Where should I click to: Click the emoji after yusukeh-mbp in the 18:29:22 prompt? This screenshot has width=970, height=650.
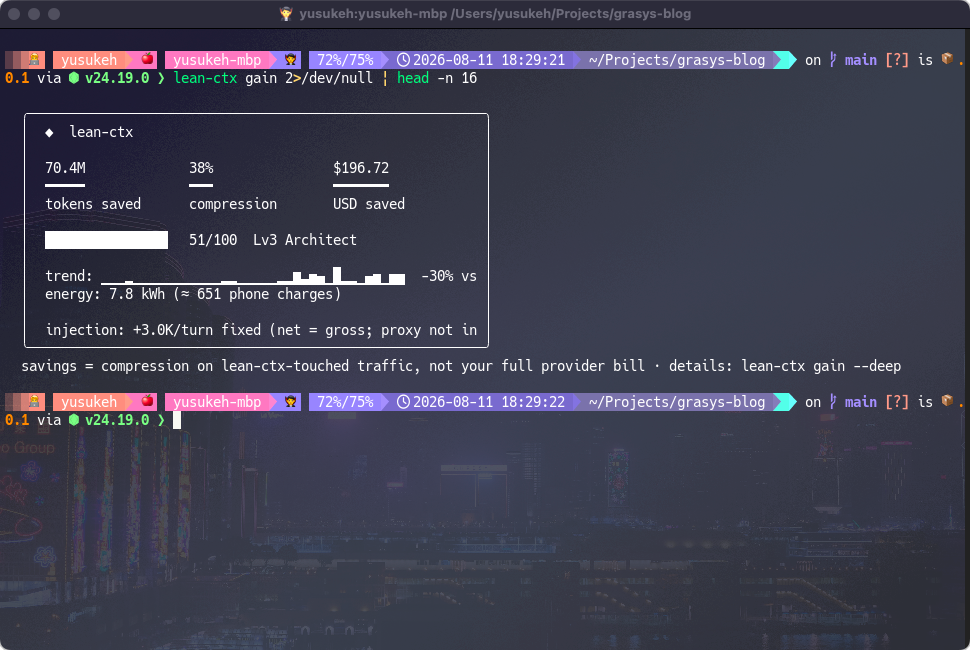(x=290, y=401)
